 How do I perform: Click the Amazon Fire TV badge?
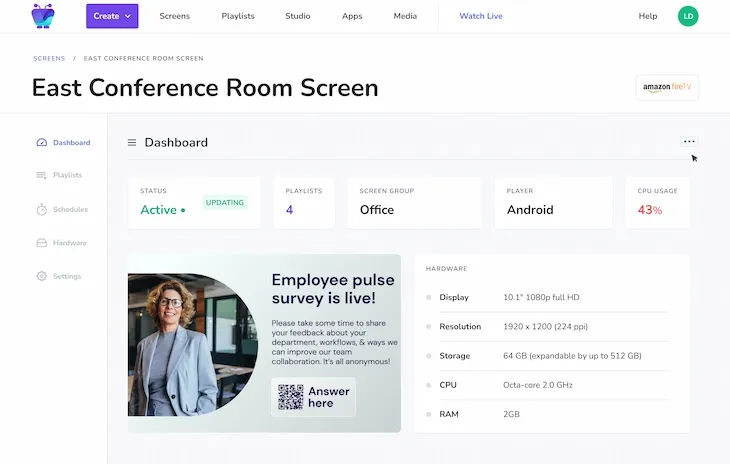pos(667,87)
